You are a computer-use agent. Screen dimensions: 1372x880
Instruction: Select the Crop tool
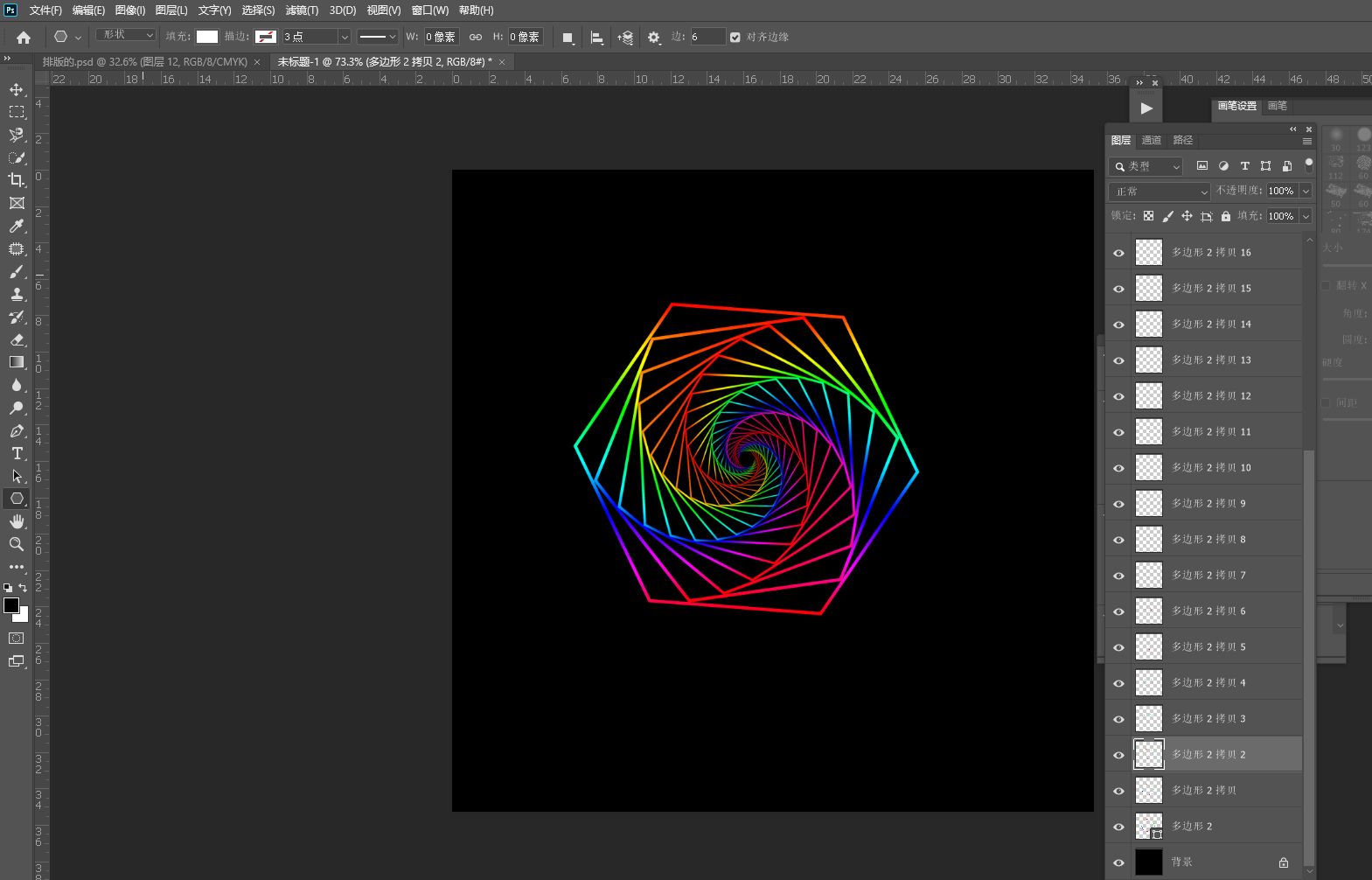point(17,180)
